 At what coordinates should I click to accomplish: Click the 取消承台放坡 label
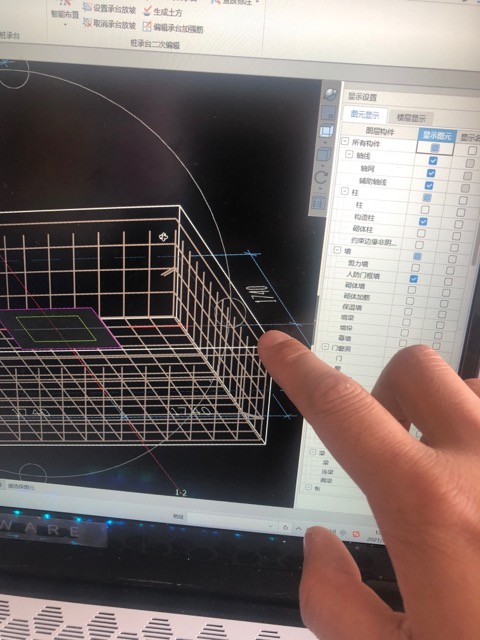pos(115,24)
